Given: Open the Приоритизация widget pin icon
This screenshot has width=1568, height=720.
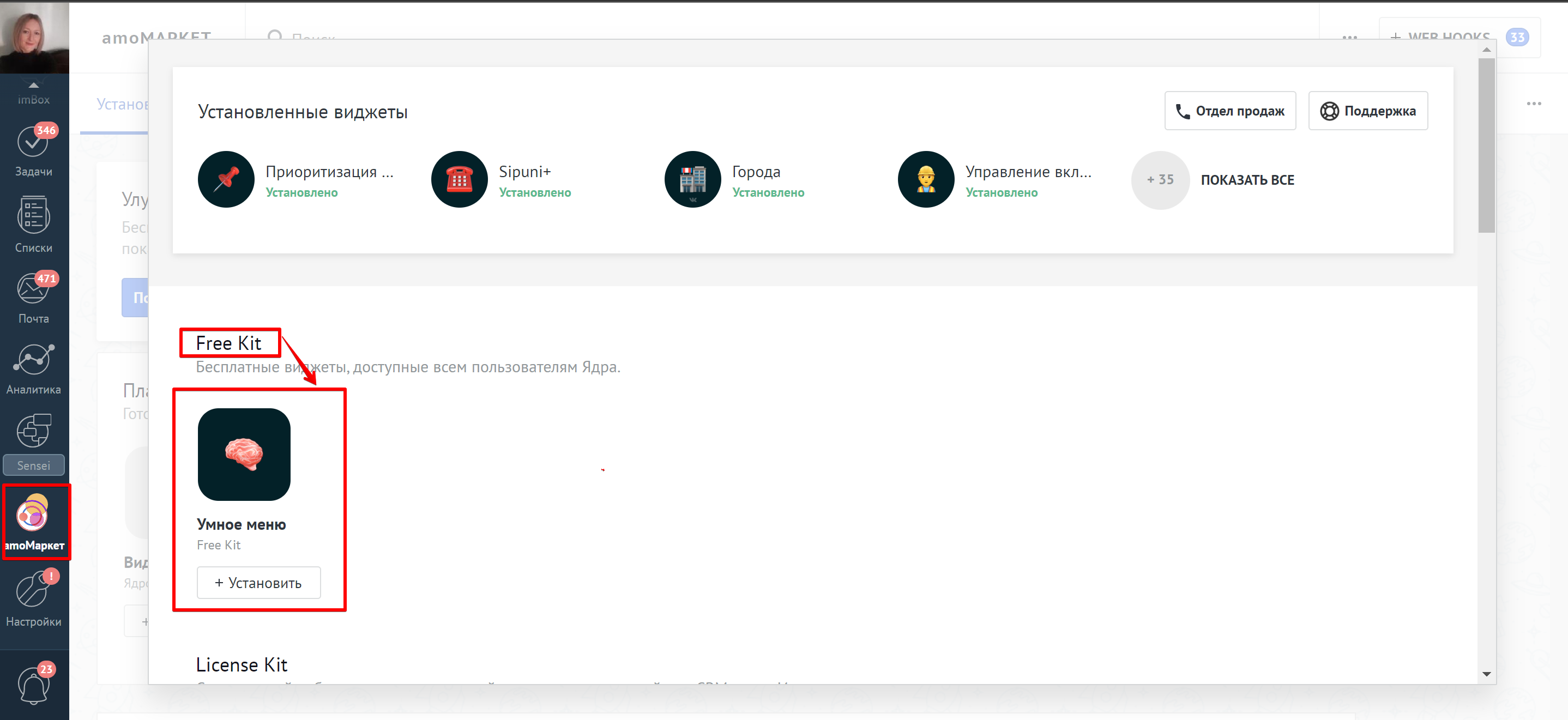Looking at the screenshot, I should [226, 179].
